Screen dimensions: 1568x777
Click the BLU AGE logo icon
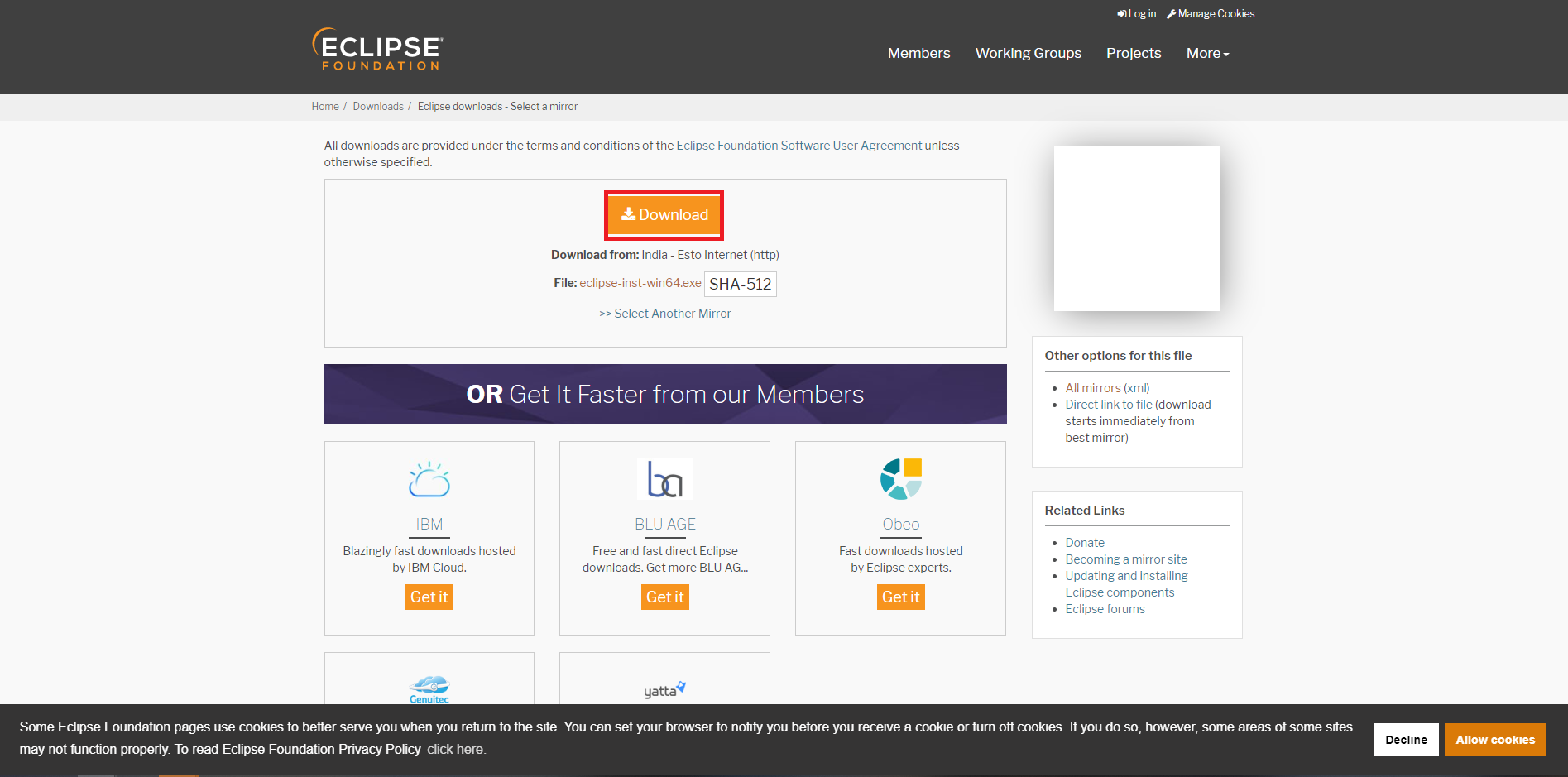point(665,479)
